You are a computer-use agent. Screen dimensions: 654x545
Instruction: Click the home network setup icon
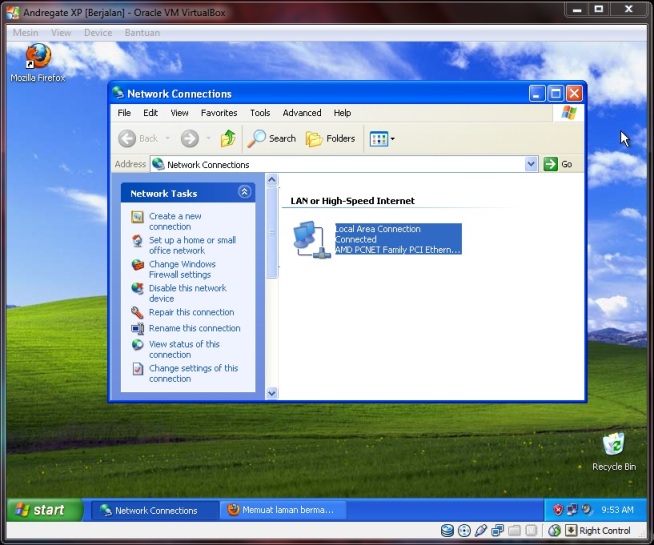(137, 241)
